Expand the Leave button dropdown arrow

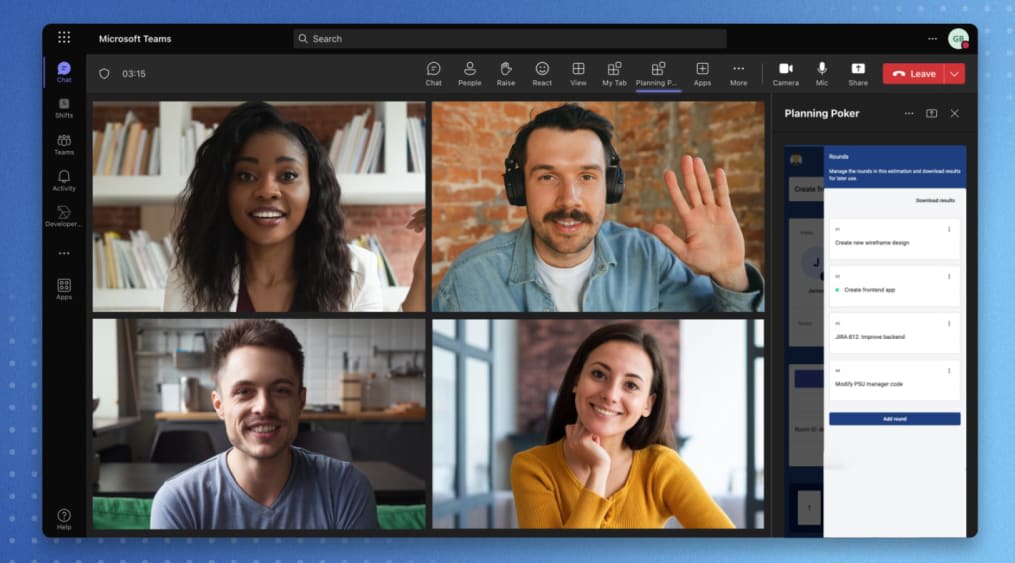955,74
